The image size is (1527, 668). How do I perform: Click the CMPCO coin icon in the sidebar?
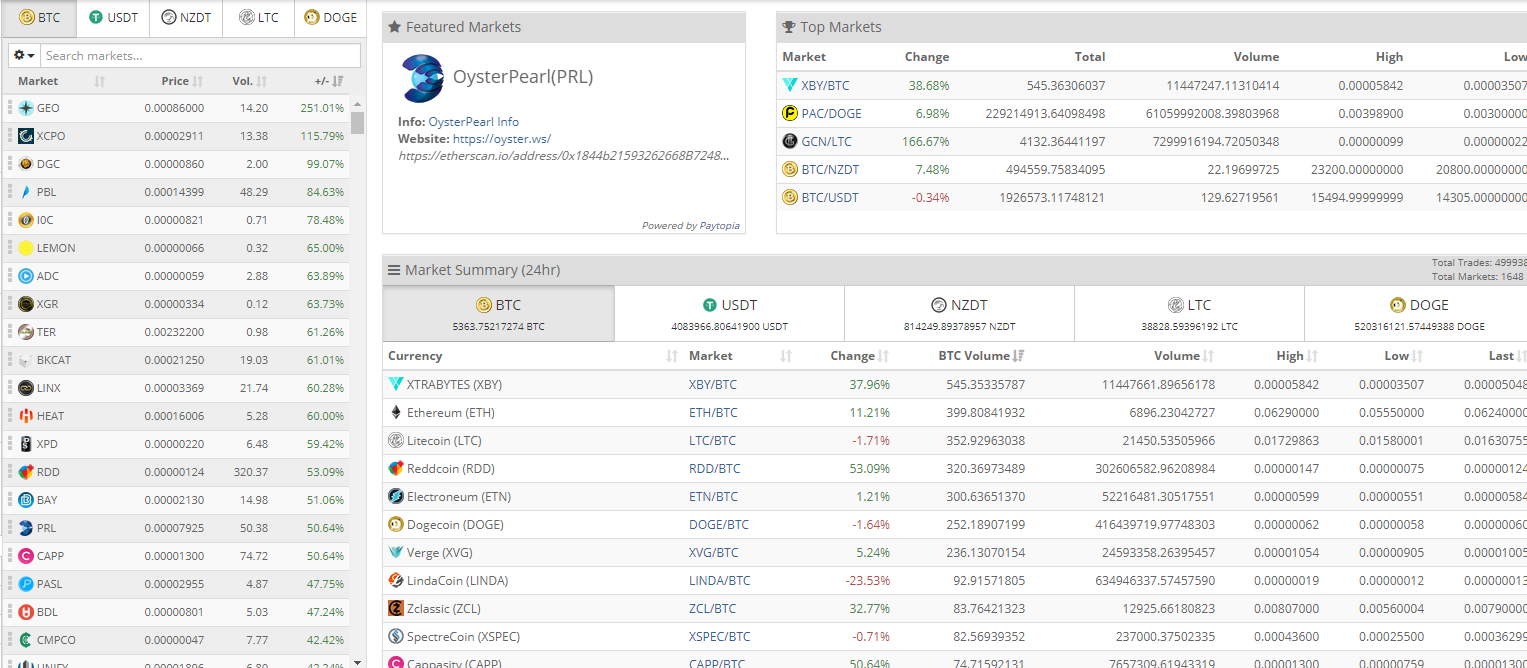click(x=26, y=640)
